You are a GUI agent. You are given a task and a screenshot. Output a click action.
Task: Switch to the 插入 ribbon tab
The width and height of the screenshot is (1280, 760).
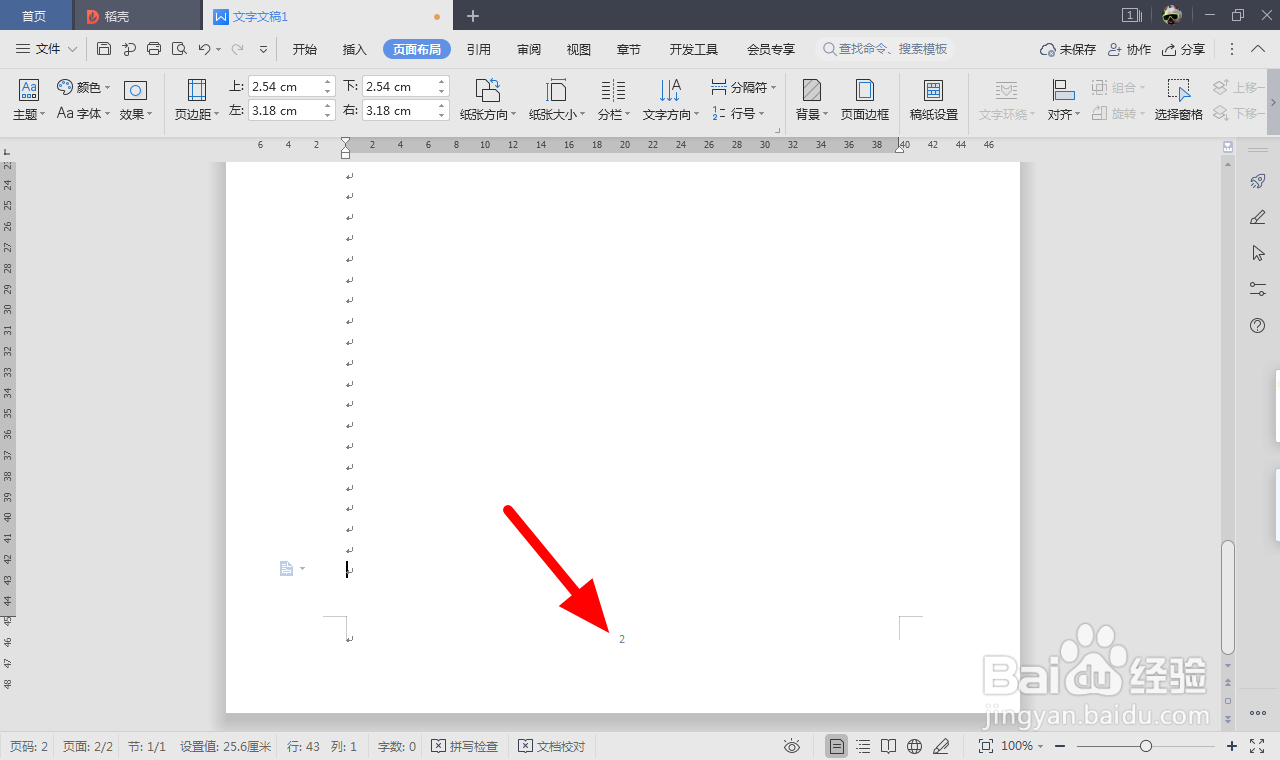click(x=355, y=49)
